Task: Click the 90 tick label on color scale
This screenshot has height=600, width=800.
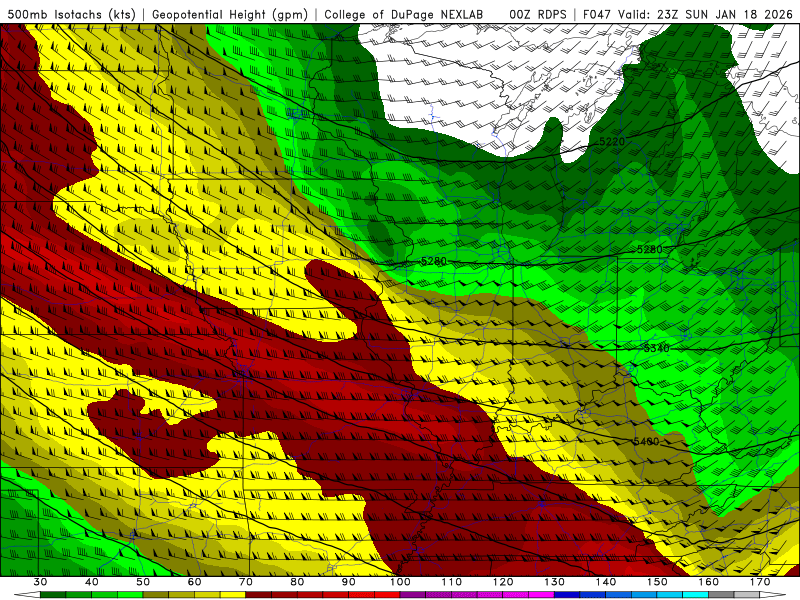Action: [349, 582]
